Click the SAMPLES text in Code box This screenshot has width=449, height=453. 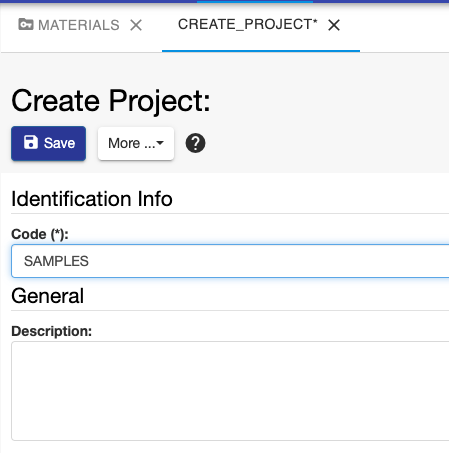point(56,261)
